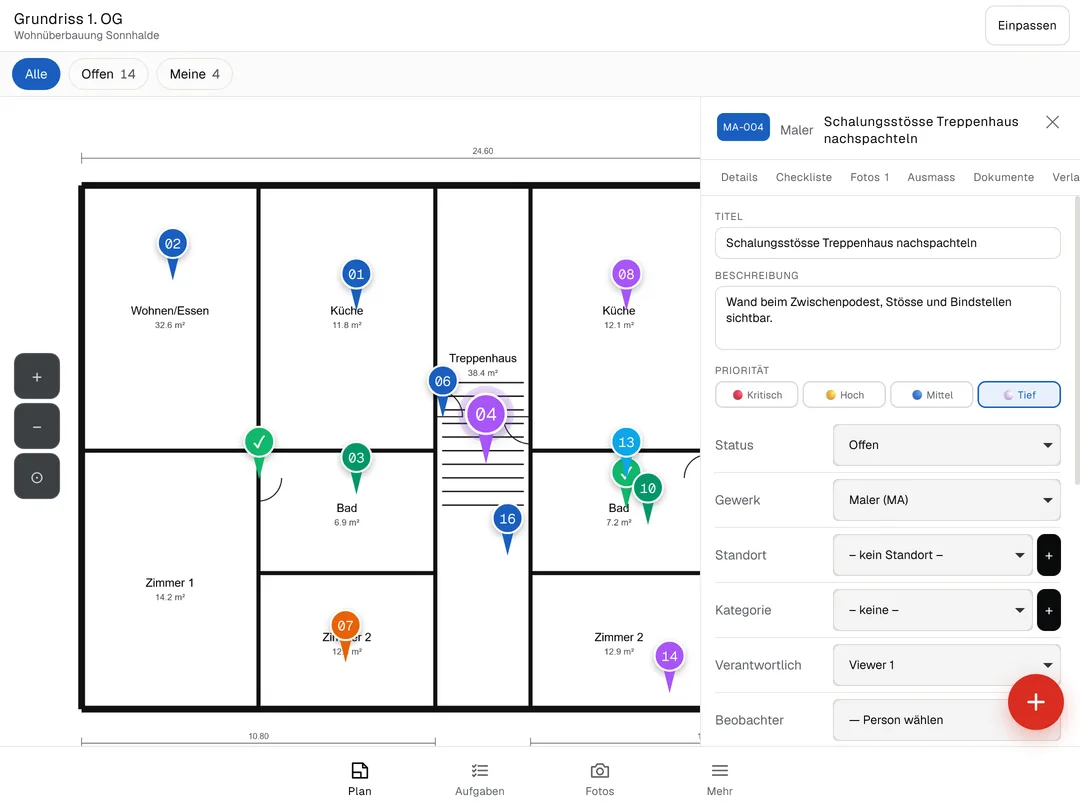Open the Gewerk dropdown showing Maler (MA)
The image size is (1080, 810).
click(x=946, y=500)
